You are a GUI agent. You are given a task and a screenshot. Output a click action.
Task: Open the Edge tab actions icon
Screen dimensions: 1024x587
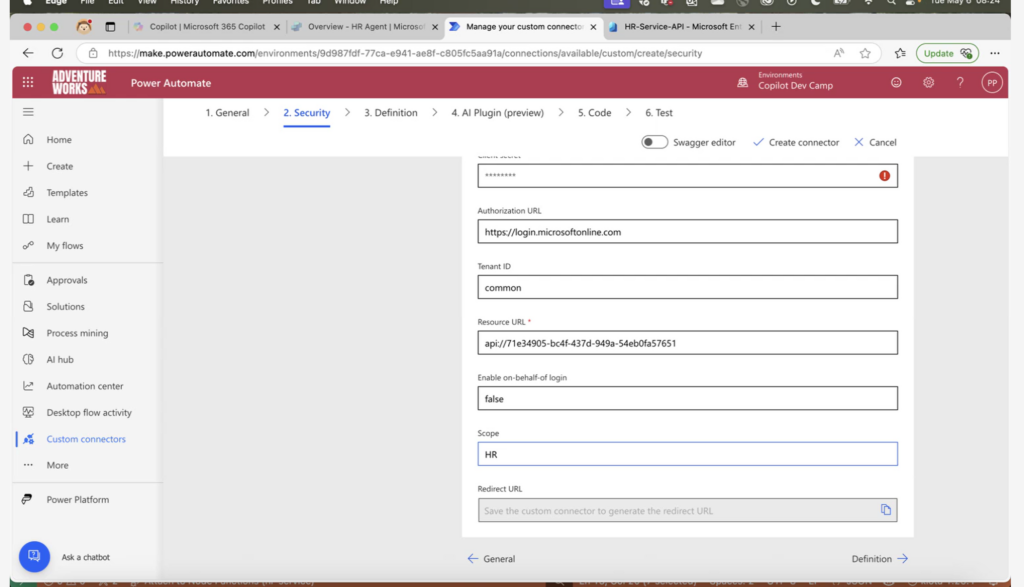[110, 27]
